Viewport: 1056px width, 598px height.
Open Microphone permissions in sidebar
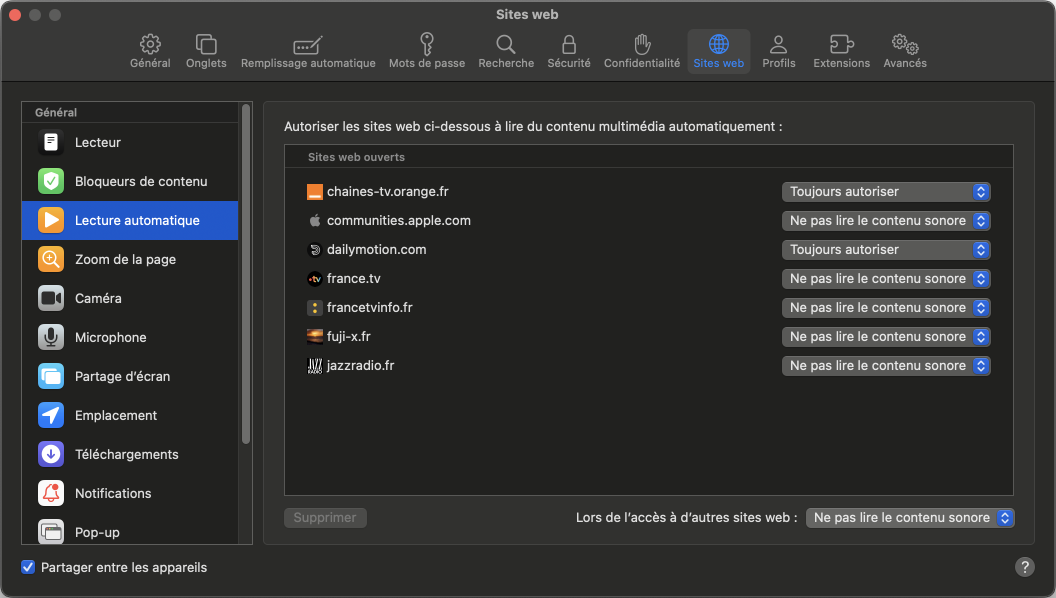[110, 338]
